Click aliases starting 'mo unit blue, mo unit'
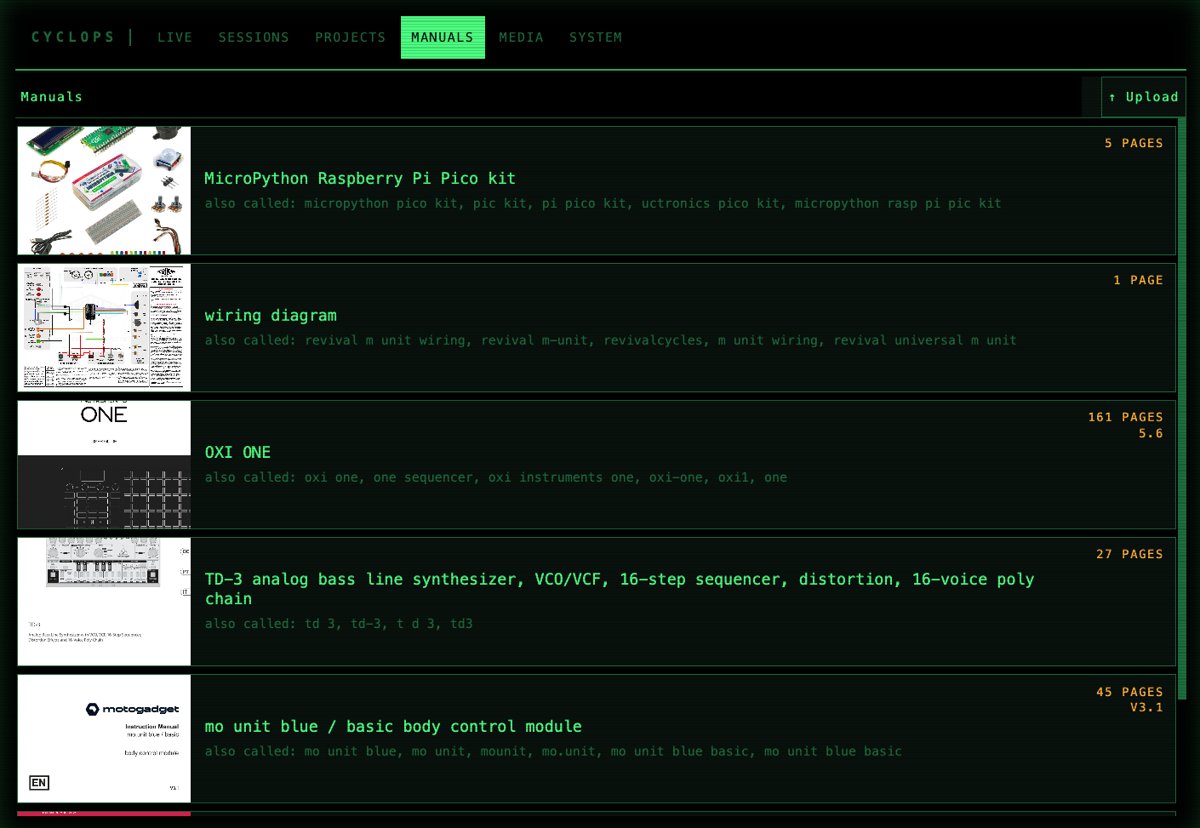This screenshot has height=828, width=1200. [553, 752]
